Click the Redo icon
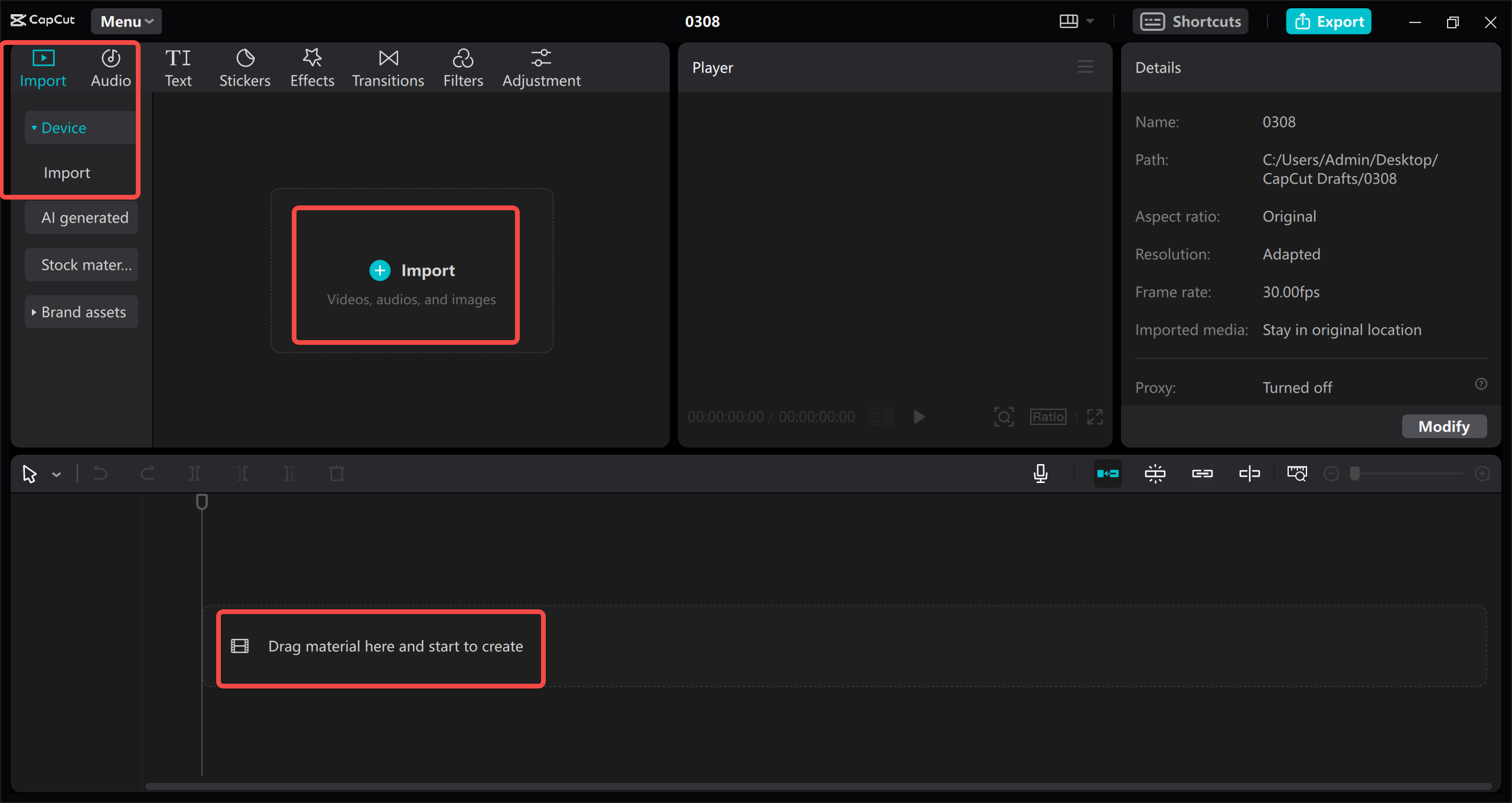1512x803 pixels. 148,474
